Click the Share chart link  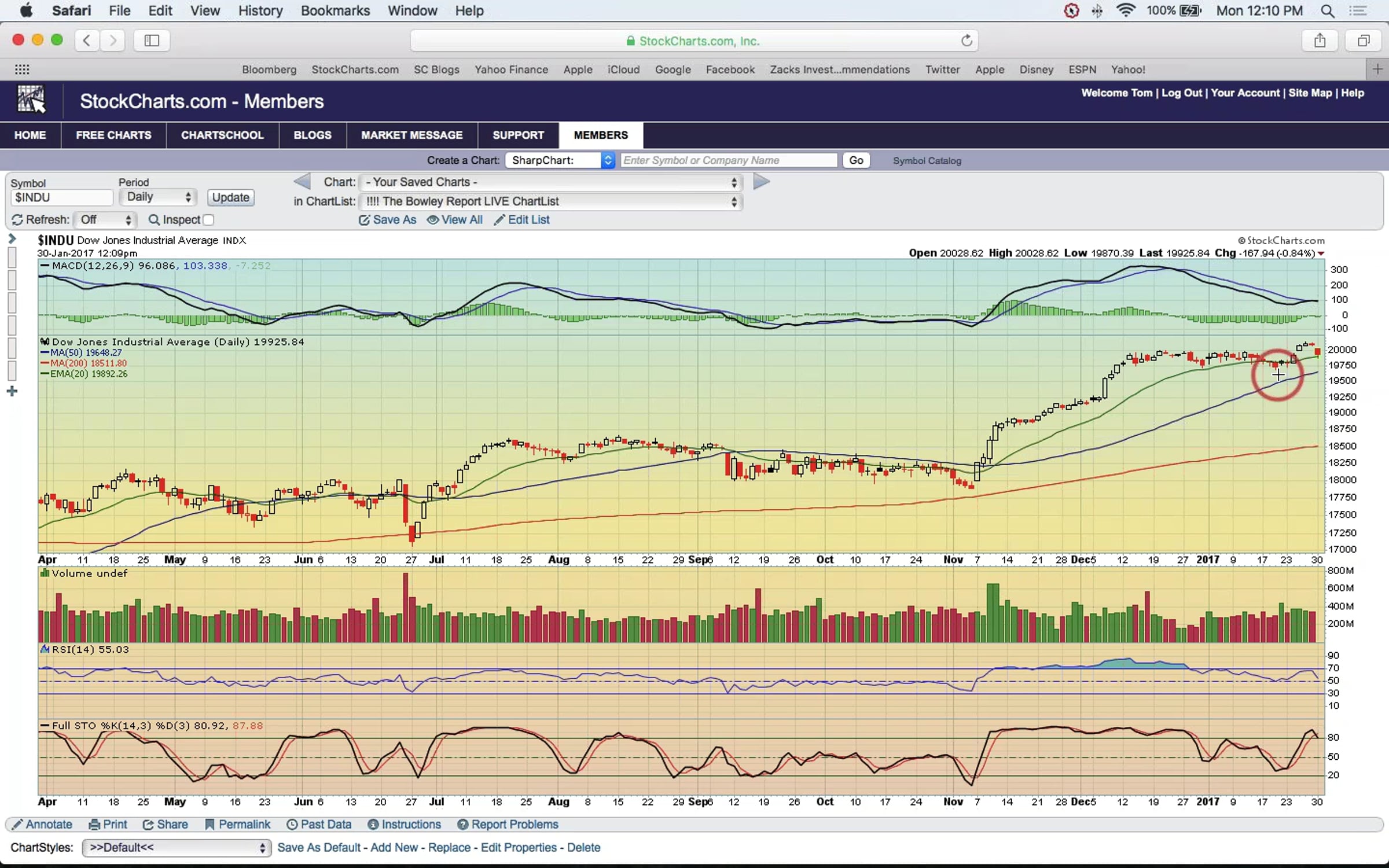[x=166, y=825]
